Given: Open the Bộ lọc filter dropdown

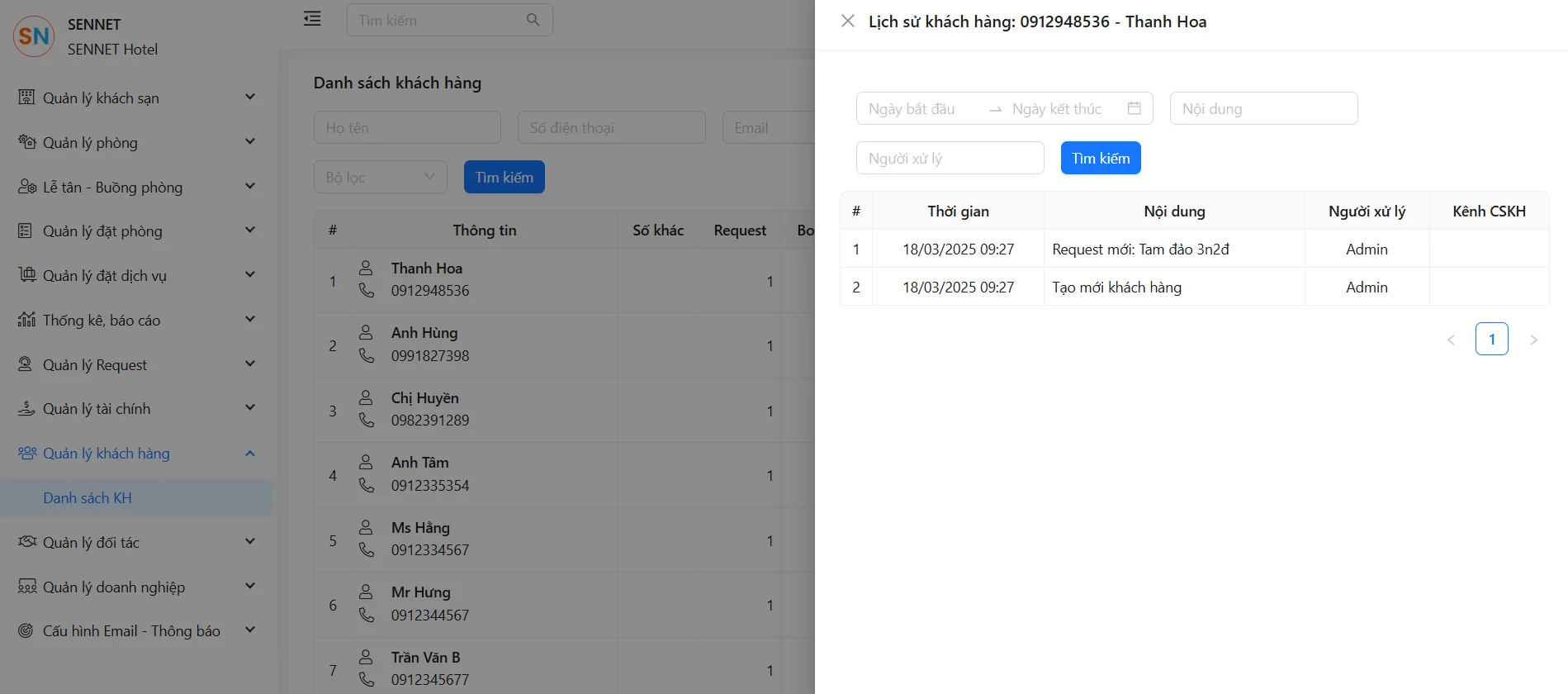Looking at the screenshot, I should (x=380, y=177).
